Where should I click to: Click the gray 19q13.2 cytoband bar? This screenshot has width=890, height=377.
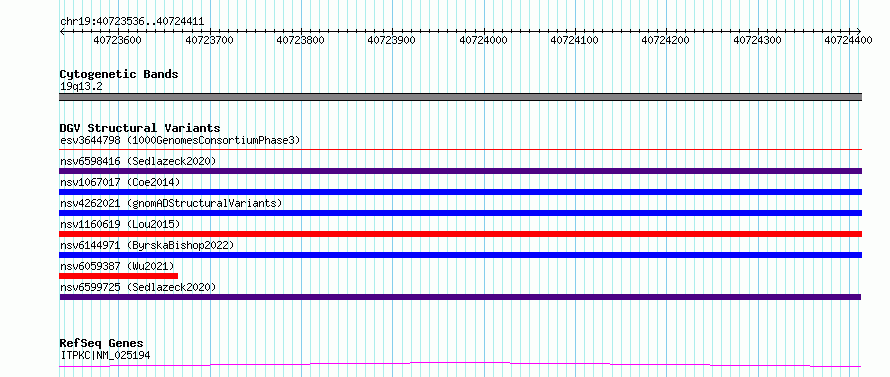pyautogui.click(x=460, y=97)
